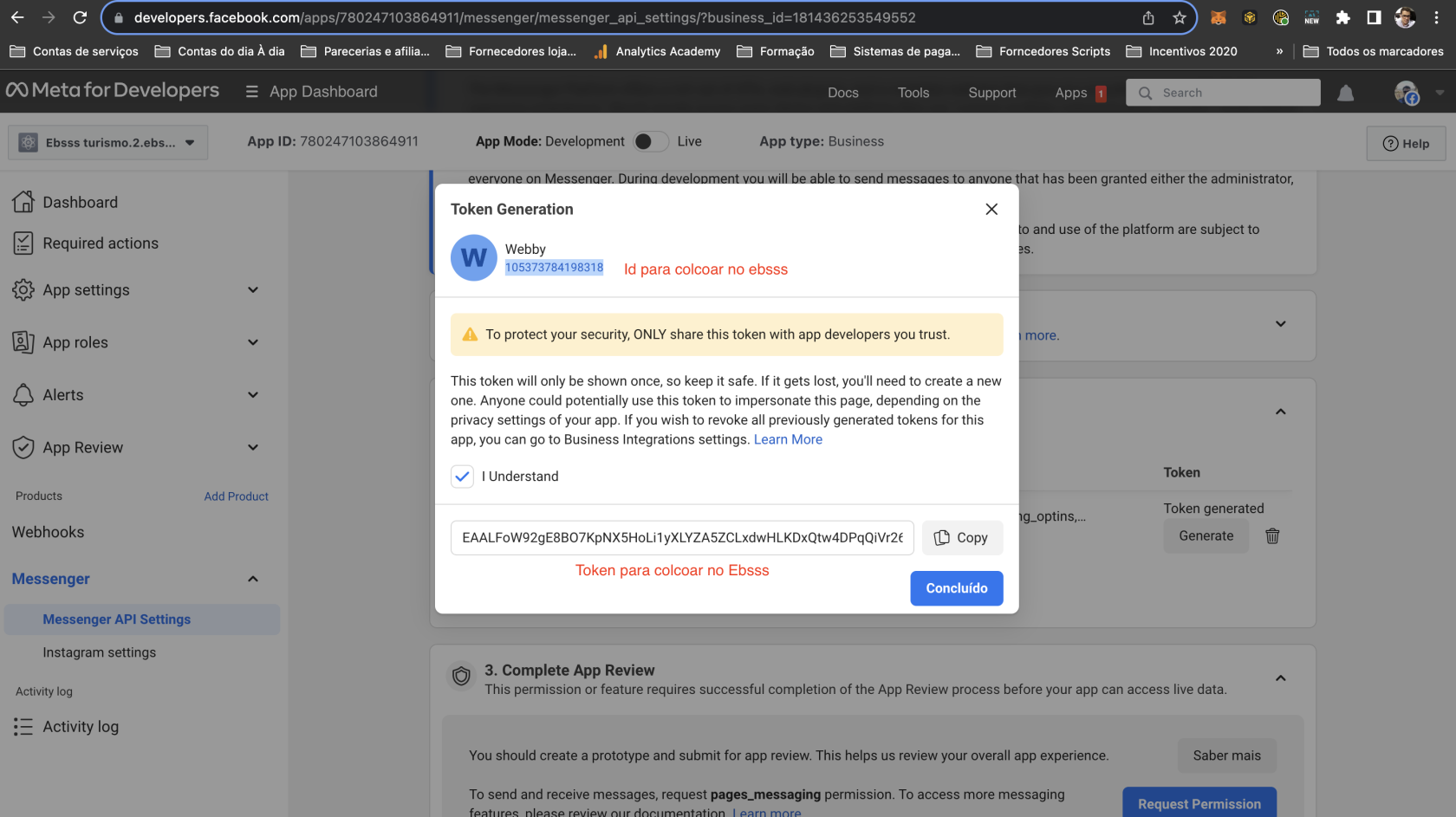Delete the generated token with trash icon

click(x=1272, y=536)
